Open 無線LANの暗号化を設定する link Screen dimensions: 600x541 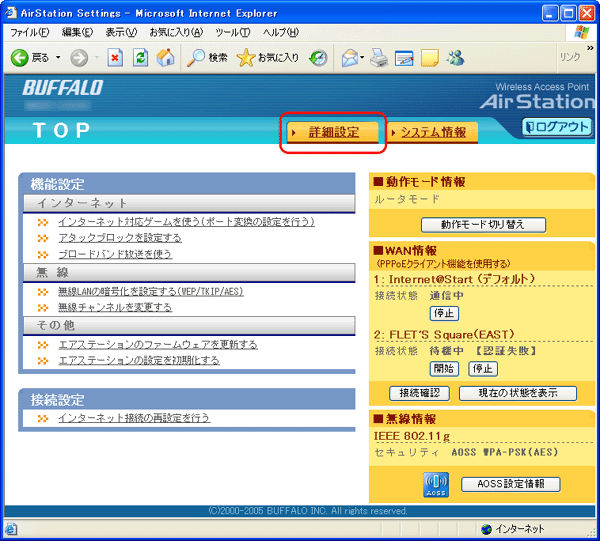(x=151, y=292)
